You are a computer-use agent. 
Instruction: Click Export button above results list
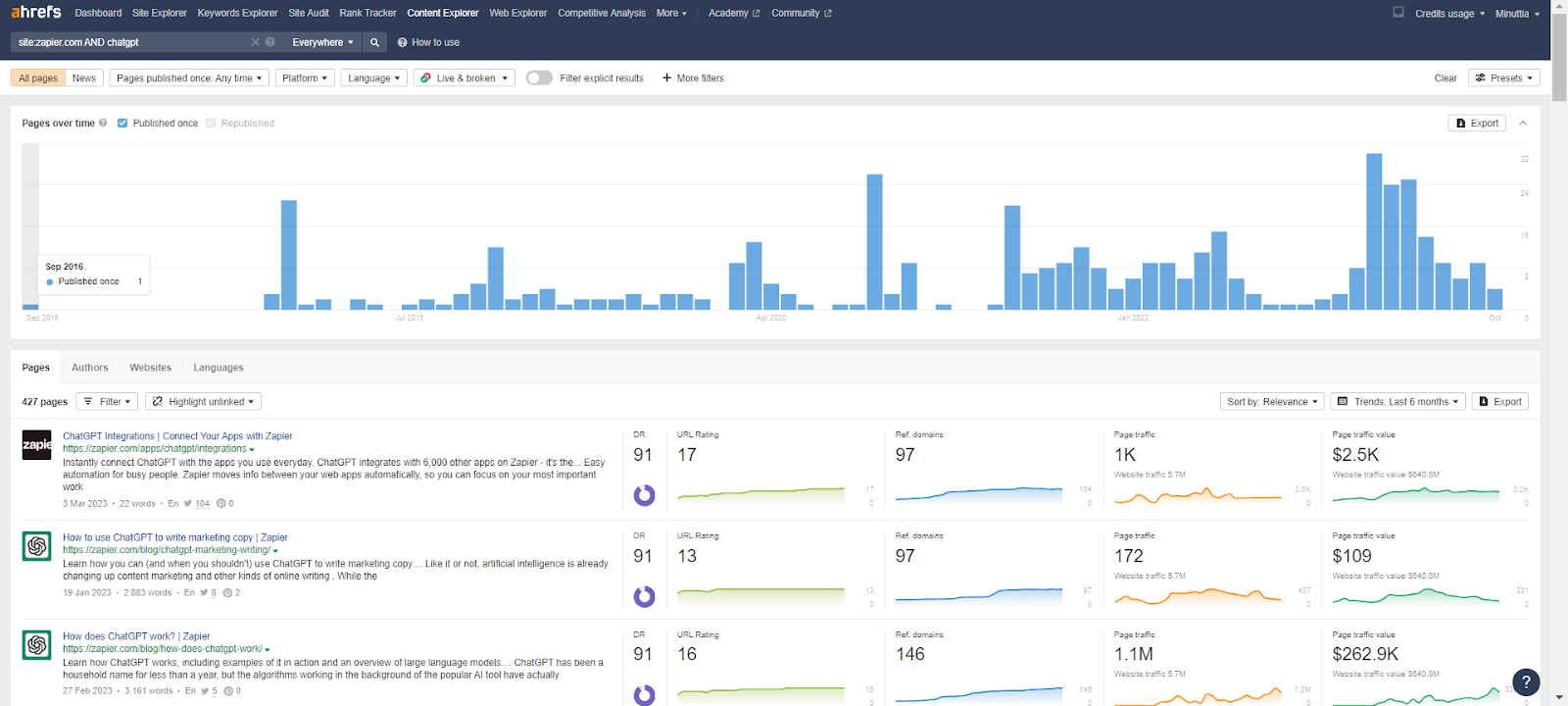(1500, 401)
